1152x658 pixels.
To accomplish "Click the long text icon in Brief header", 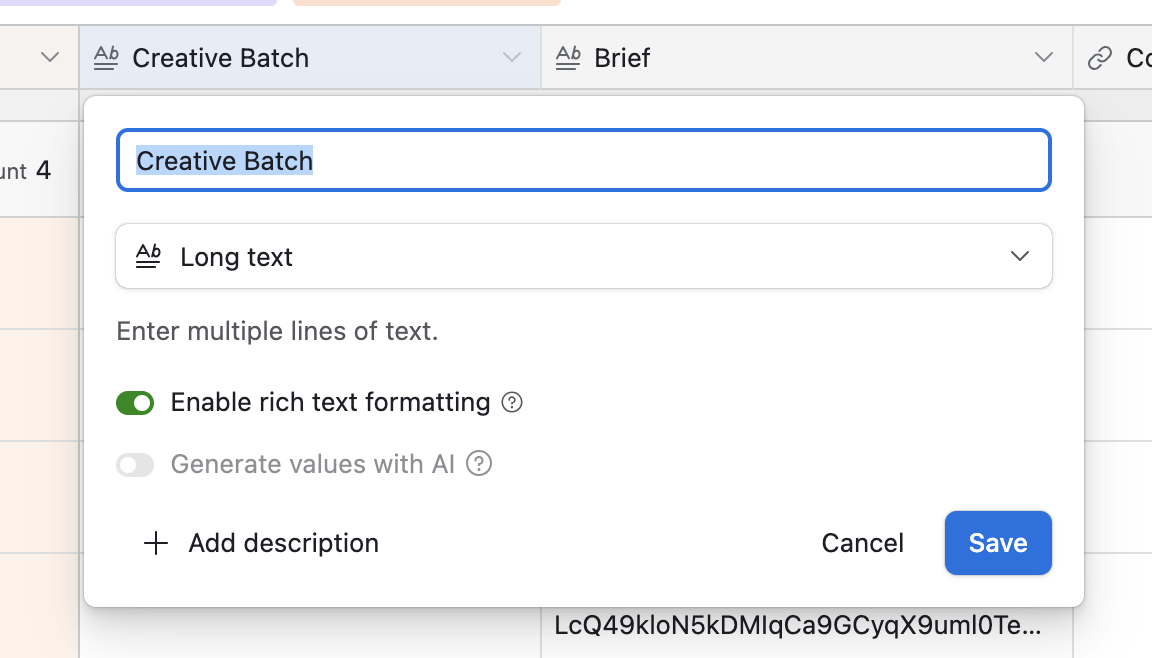I will [x=568, y=58].
